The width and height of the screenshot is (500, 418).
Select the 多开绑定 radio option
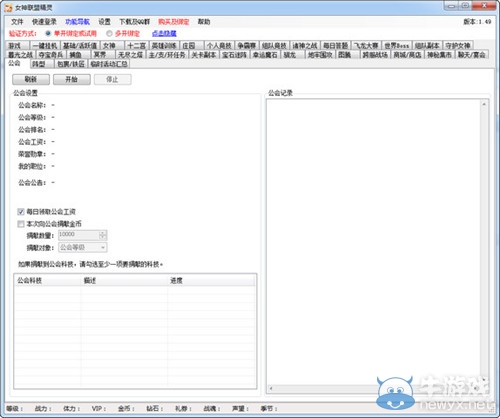coord(109,33)
